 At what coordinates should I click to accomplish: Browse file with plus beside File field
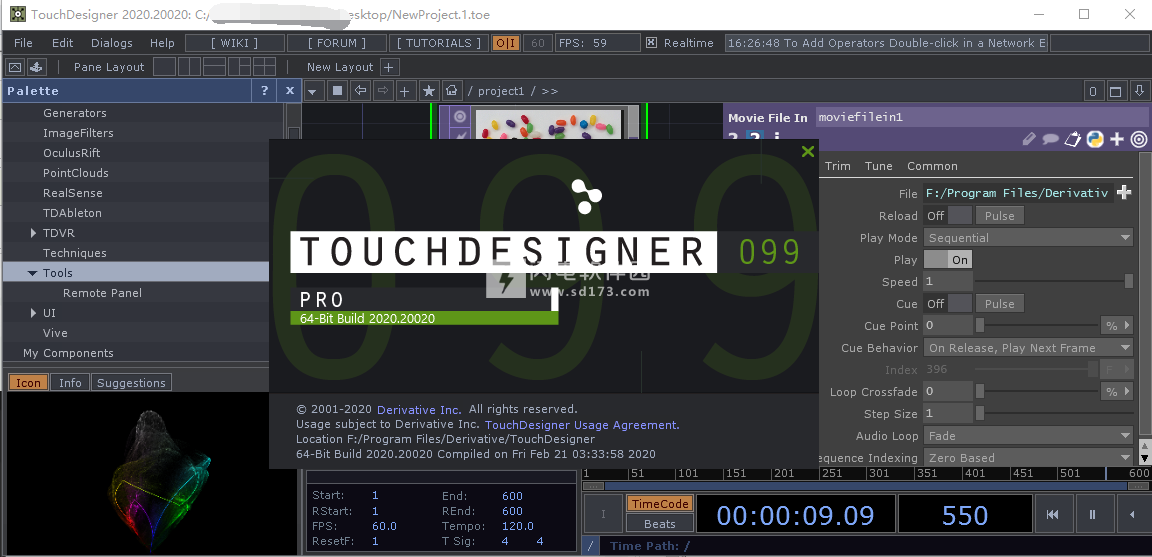[1124, 193]
